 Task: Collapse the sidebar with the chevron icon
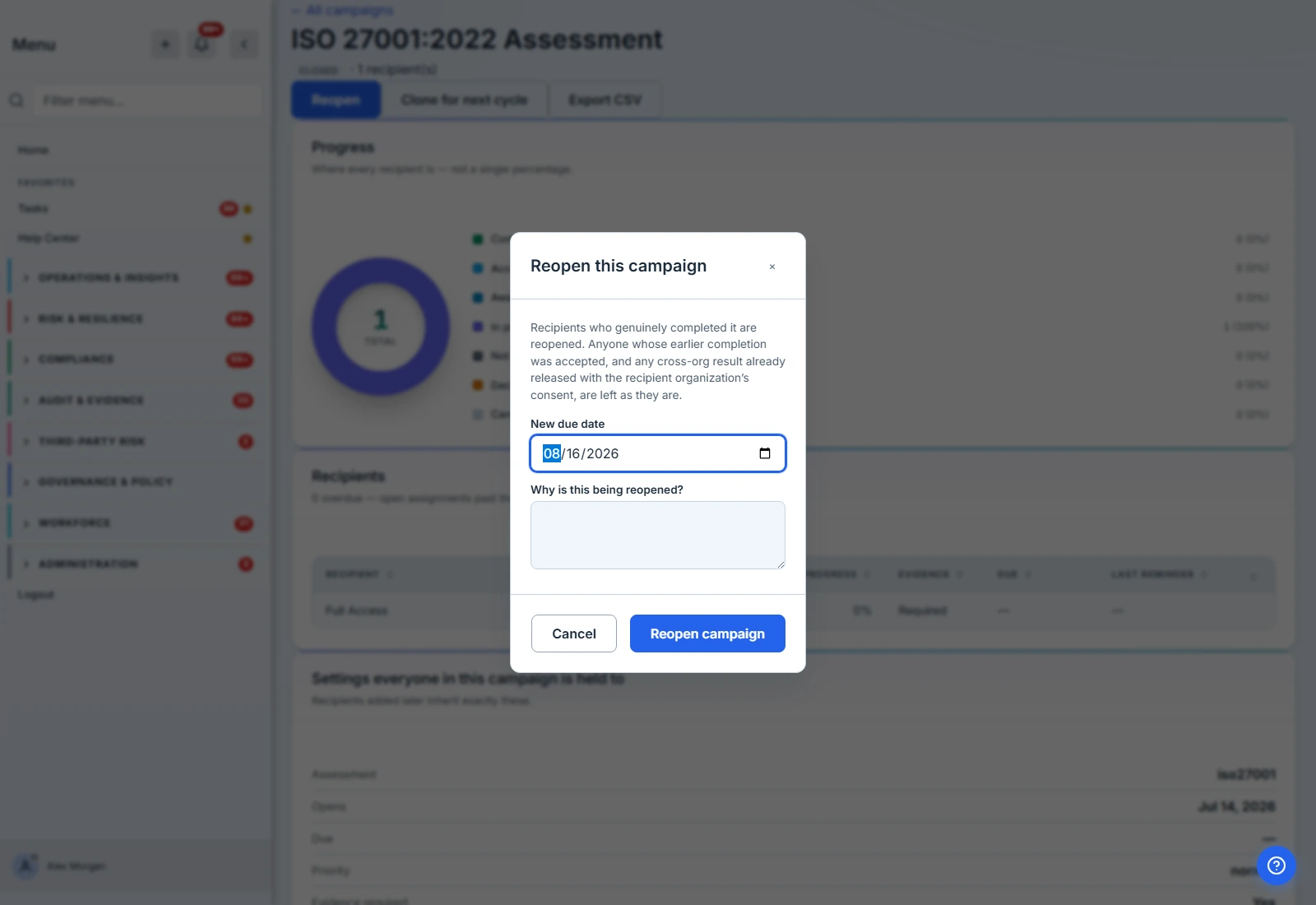coord(244,44)
